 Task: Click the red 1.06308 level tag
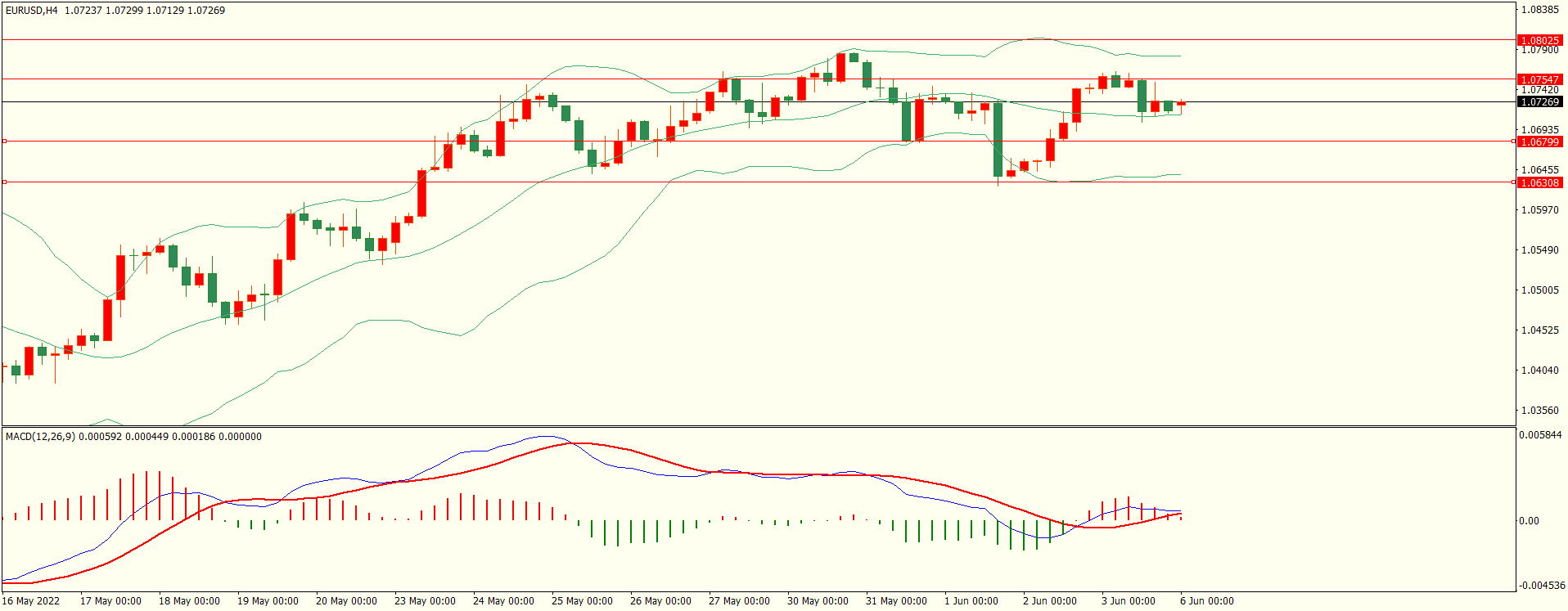click(x=1539, y=183)
